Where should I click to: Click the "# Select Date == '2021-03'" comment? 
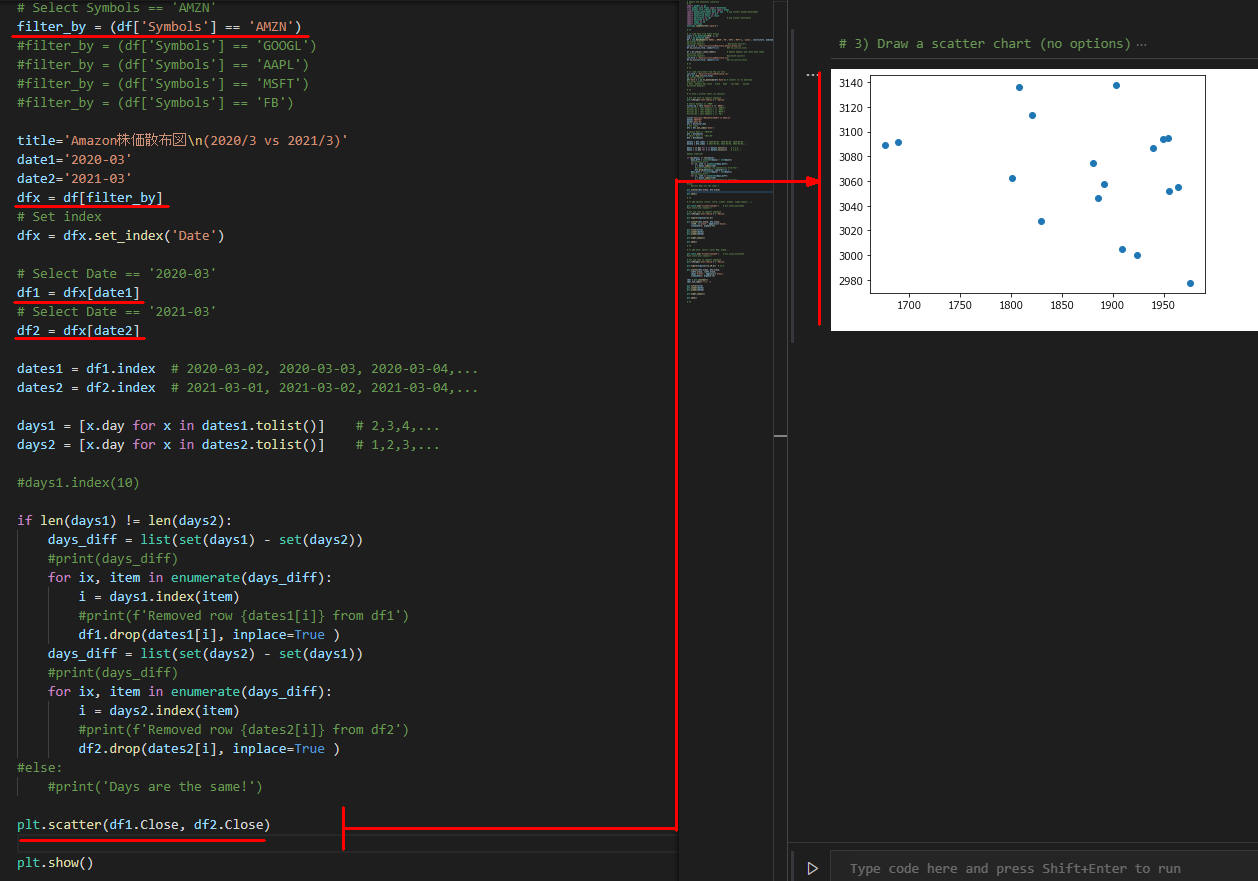[116, 311]
